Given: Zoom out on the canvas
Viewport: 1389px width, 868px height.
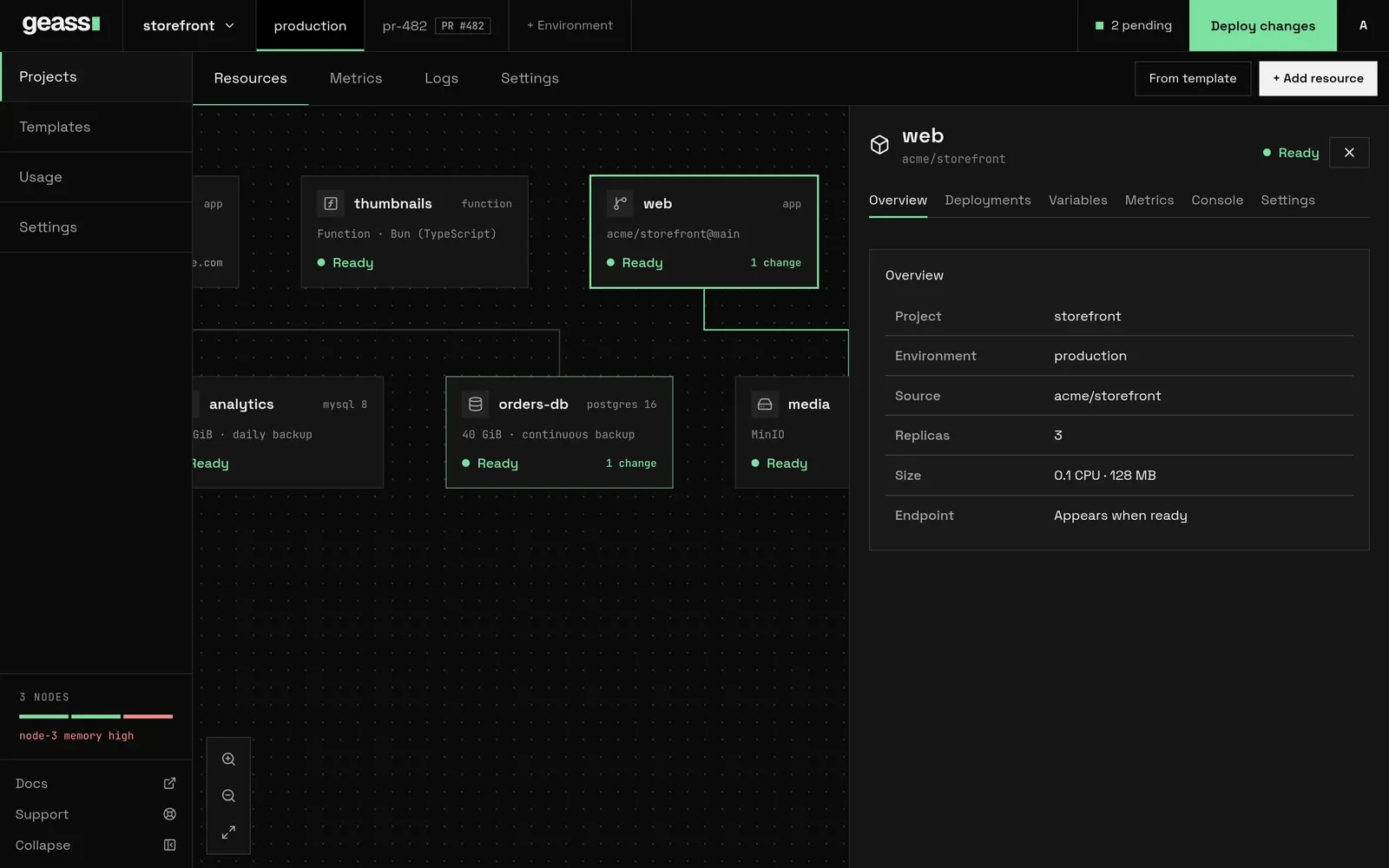Looking at the screenshot, I should (228, 796).
